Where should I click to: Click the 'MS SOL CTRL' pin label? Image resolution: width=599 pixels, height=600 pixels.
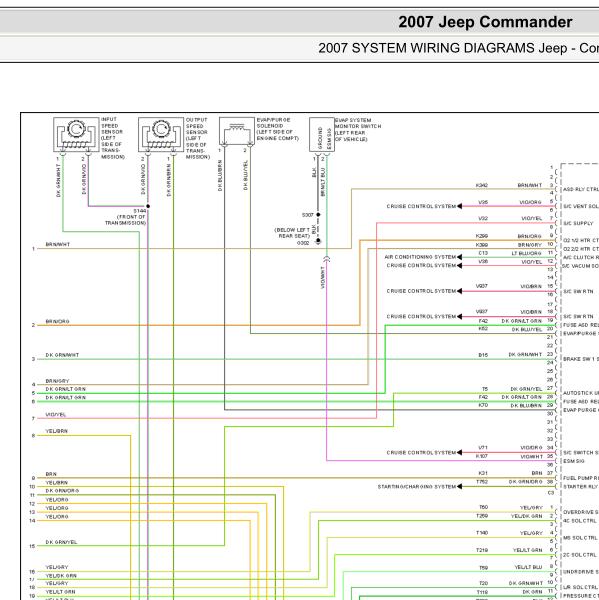tap(580, 538)
